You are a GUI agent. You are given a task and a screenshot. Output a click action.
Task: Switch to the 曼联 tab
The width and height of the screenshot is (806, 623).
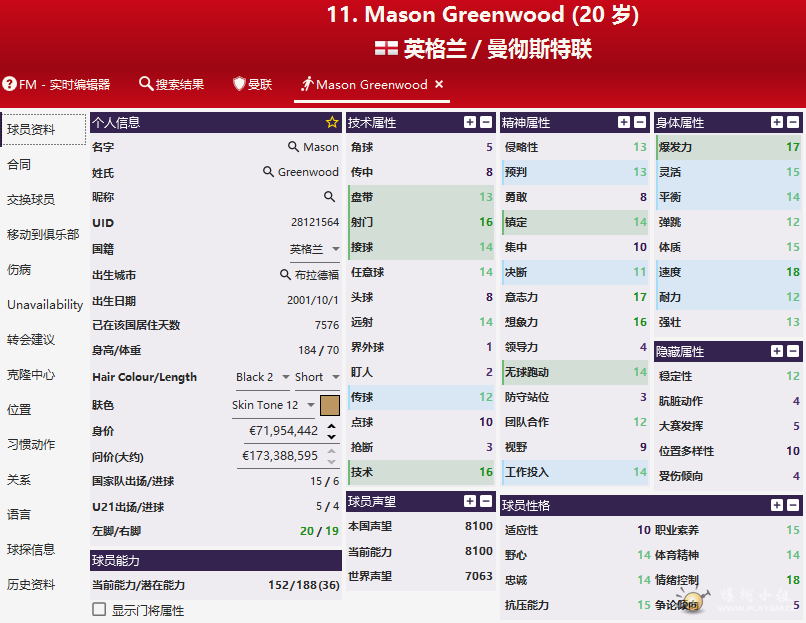click(252, 85)
